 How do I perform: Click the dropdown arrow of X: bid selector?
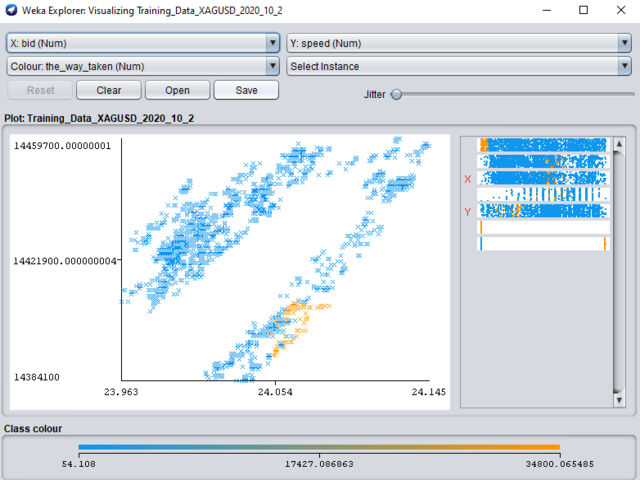tap(273, 43)
